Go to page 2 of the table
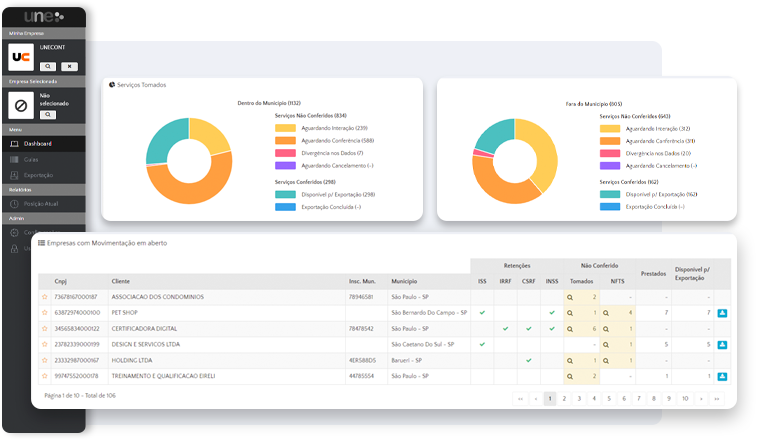Viewport: 760px width, 441px height. point(566,398)
